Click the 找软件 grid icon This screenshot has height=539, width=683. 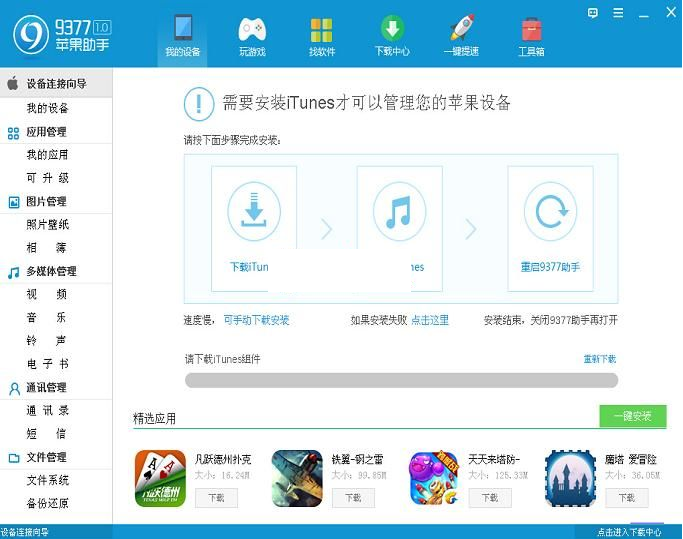[321, 29]
